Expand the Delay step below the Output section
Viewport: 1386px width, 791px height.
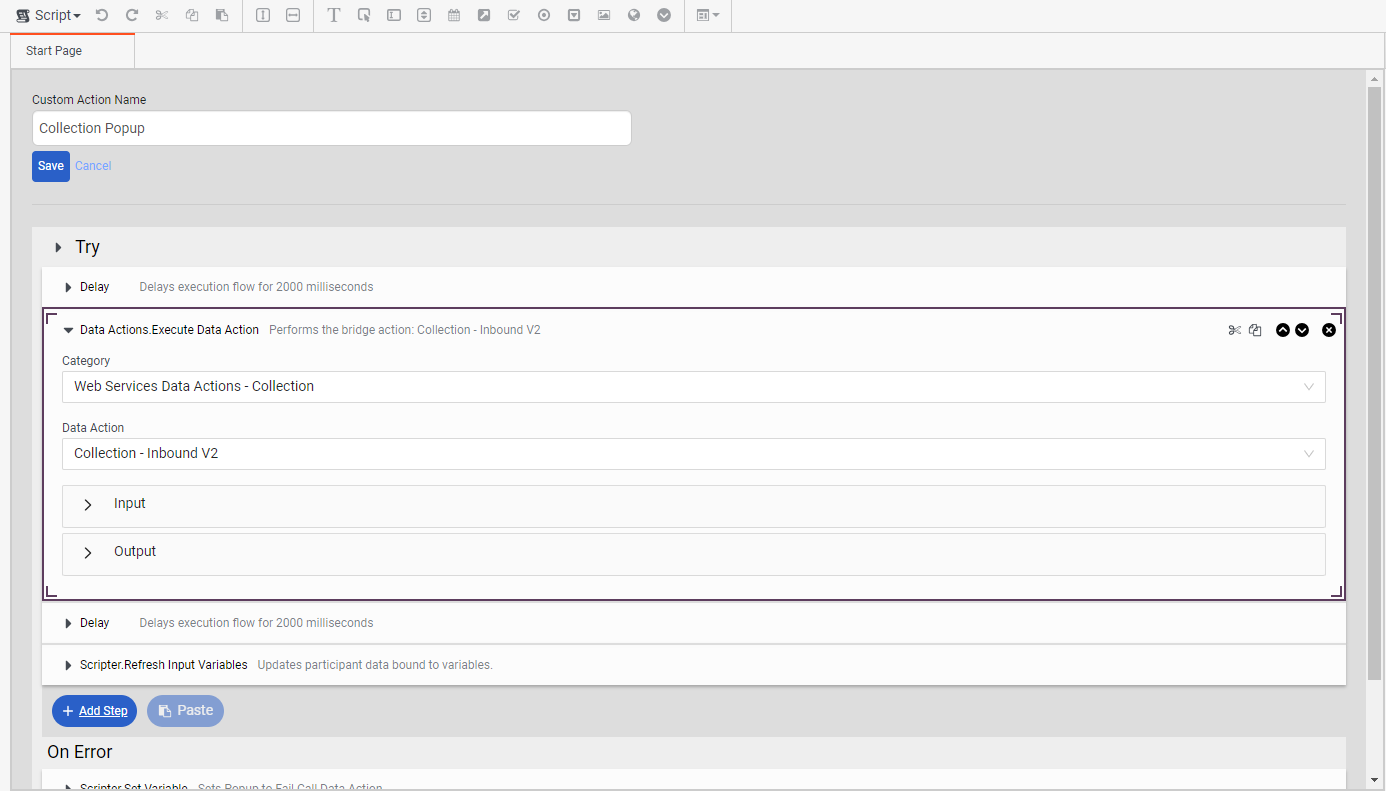[69, 623]
